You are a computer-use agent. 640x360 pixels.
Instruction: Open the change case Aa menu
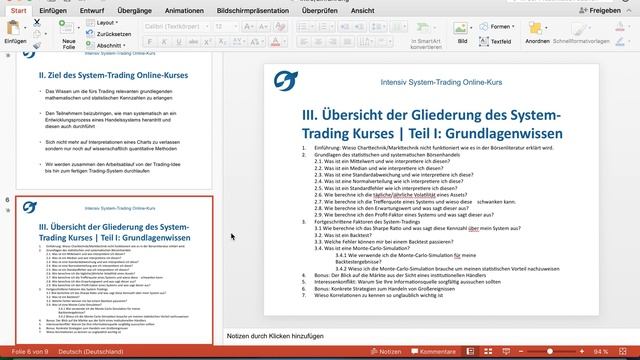coord(256,42)
